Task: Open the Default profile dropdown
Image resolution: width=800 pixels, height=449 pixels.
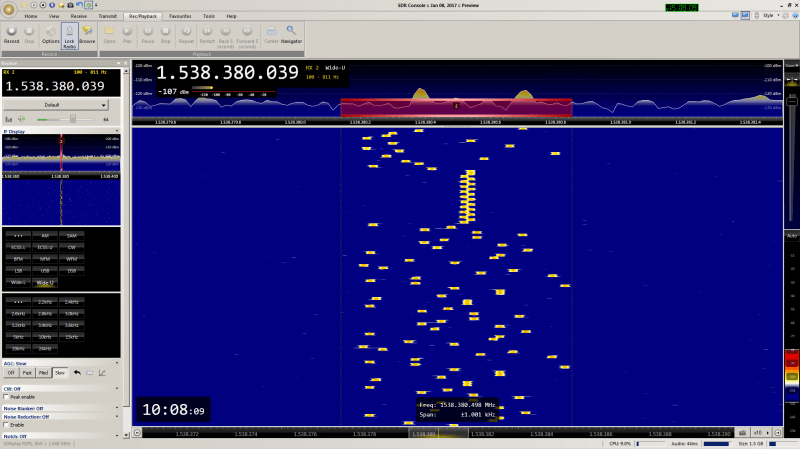Action: pos(56,105)
